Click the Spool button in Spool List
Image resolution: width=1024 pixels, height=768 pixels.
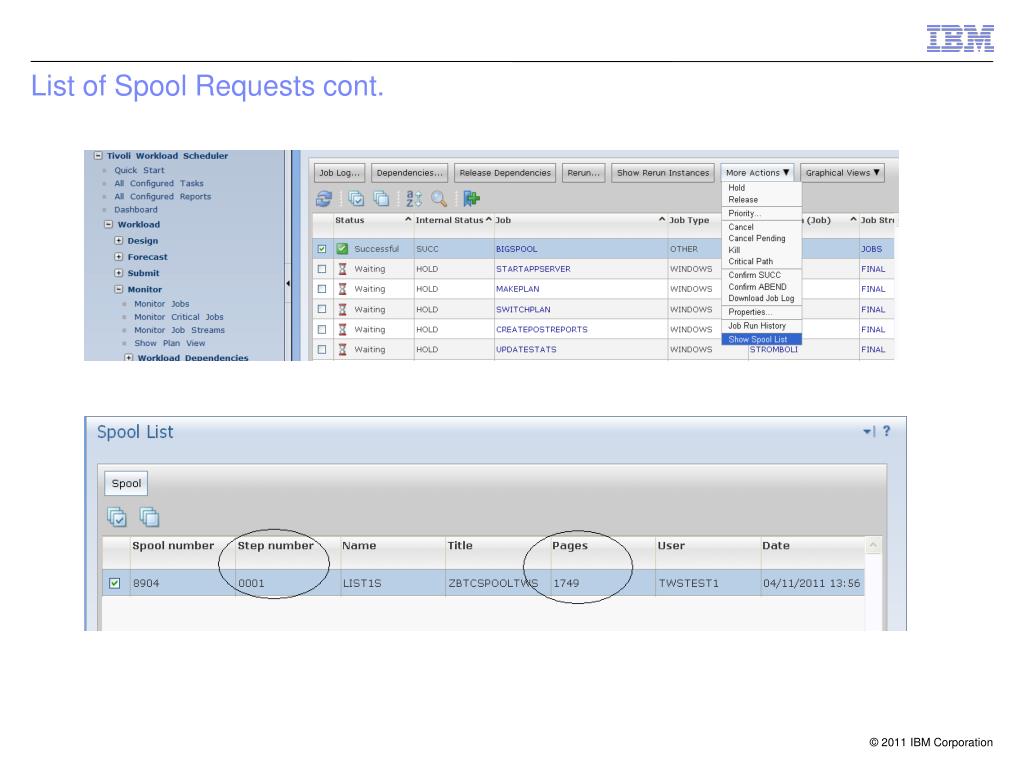point(126,483)
